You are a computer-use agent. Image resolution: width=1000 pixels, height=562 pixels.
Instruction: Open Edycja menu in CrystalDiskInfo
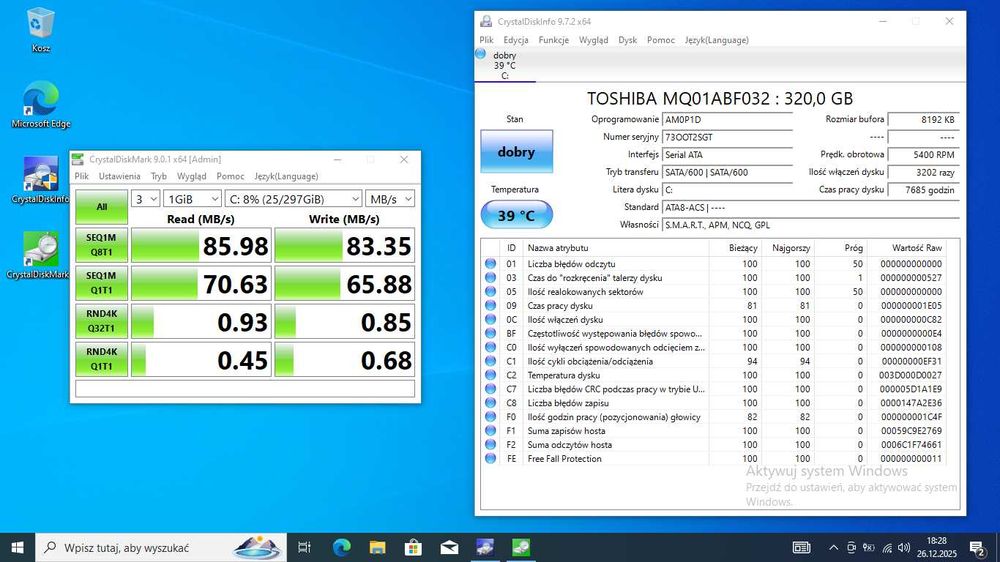(515, 40)
